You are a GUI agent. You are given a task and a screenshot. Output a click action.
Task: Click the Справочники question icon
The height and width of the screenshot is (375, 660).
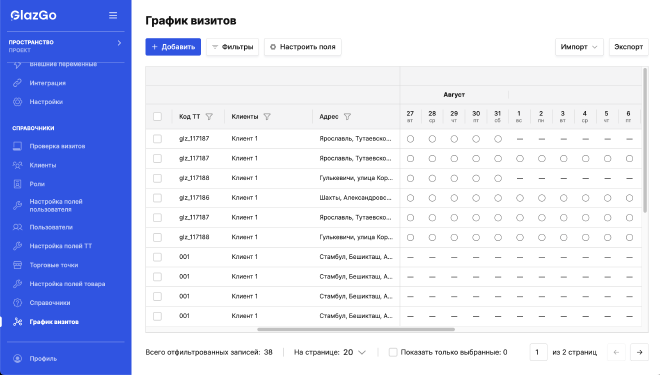(x=17, y=303)
